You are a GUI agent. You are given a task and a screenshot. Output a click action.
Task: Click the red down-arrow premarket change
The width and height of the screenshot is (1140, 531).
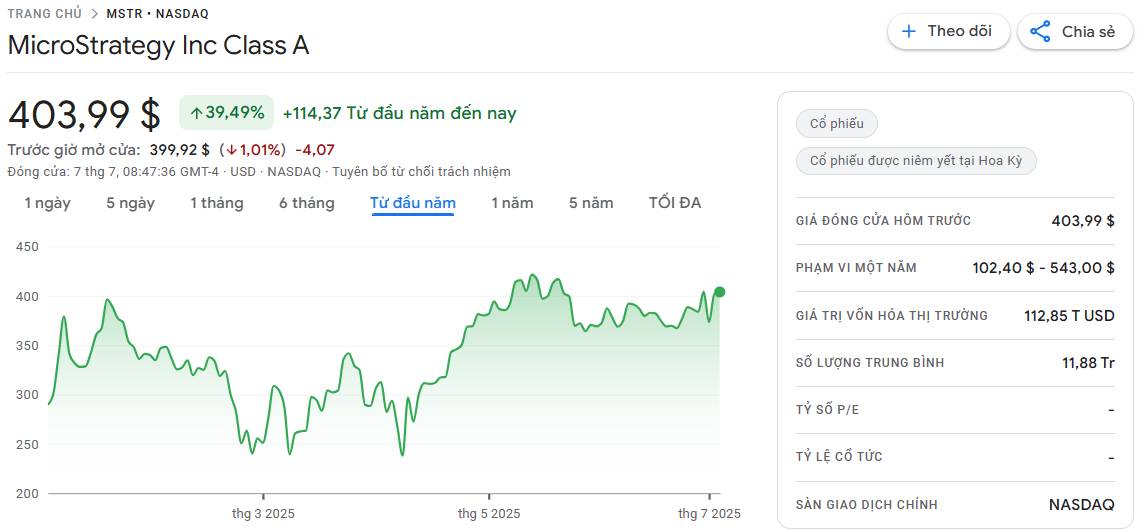pyautogui.click(x=255, y=150)
